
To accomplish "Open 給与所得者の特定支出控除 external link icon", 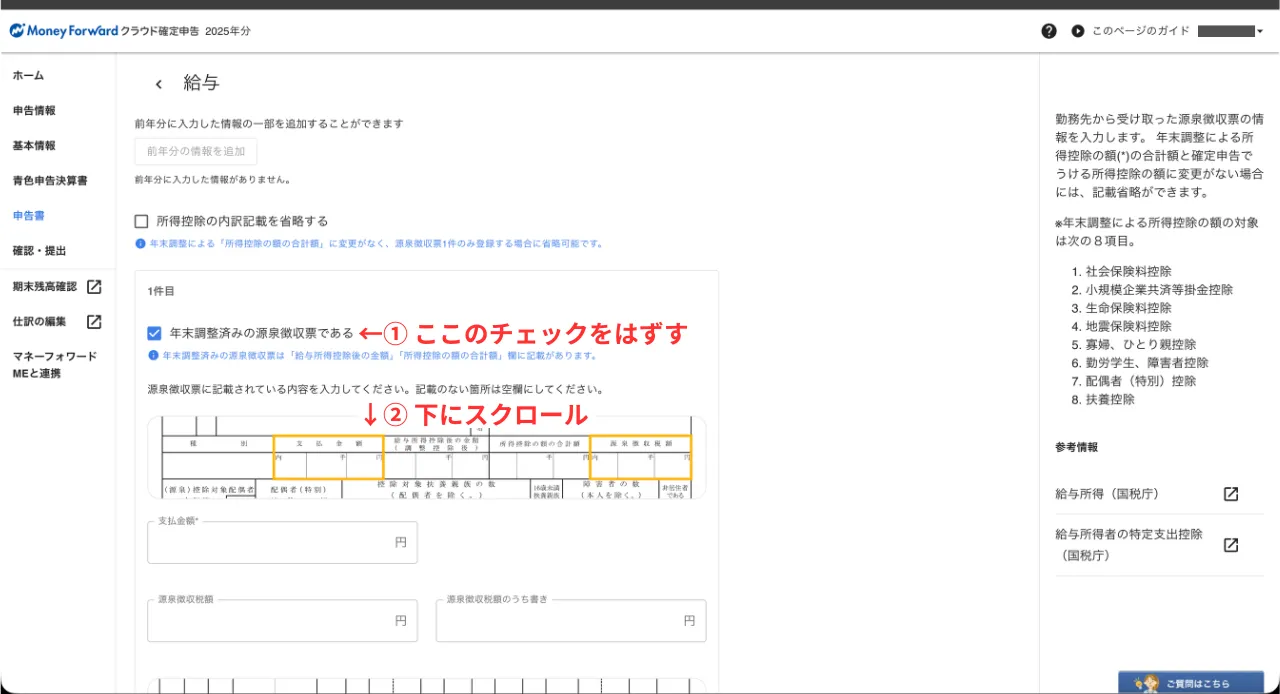I will click(1231, 545).
